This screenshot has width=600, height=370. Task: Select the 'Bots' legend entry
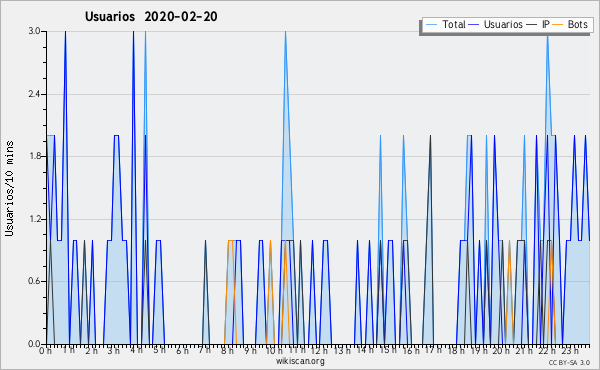point(577,24)
